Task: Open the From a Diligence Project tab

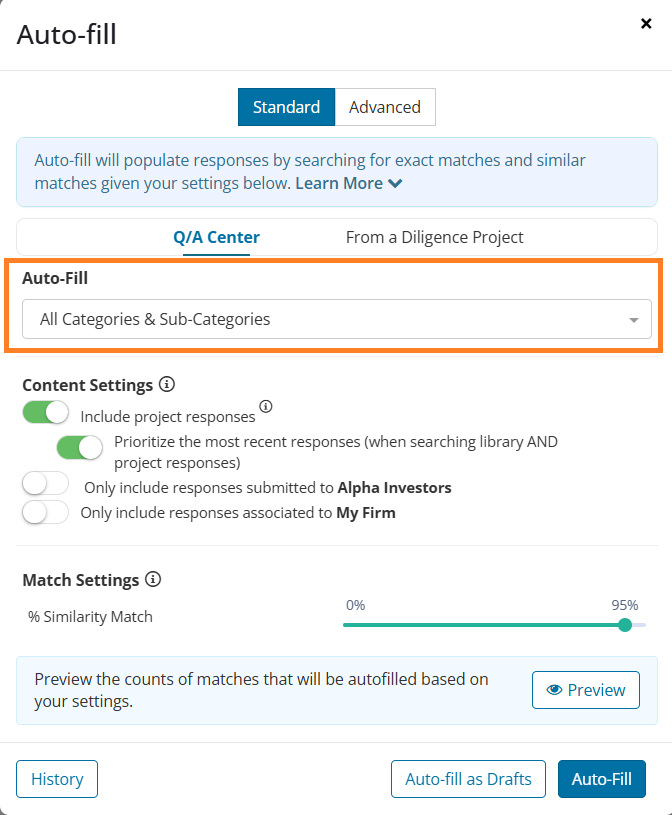Action: point(434,237)
